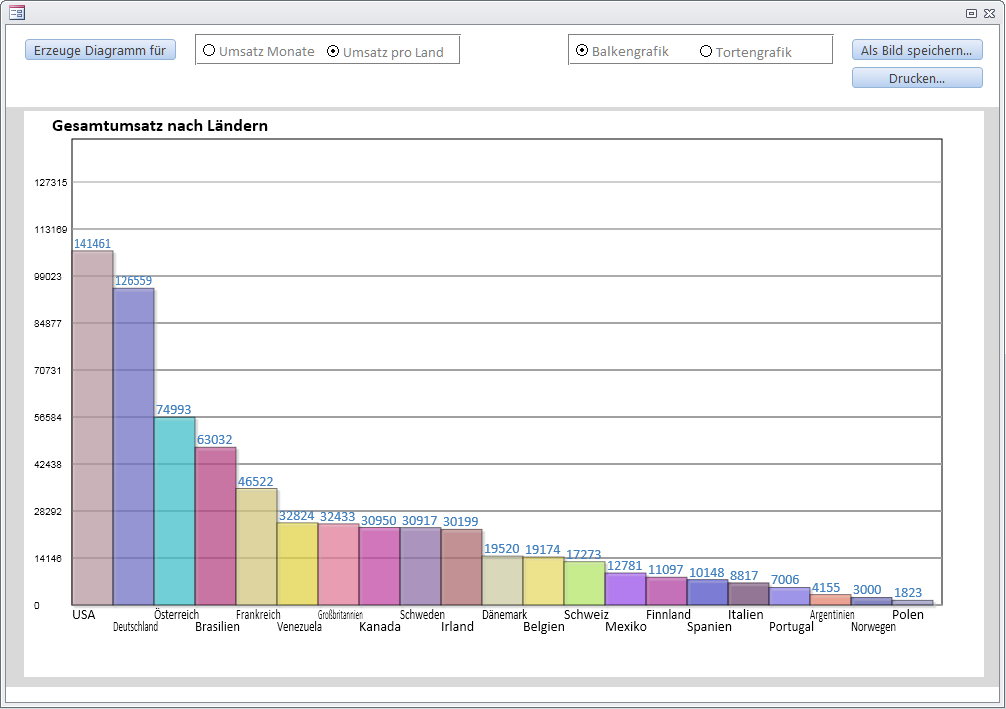Click the restore window button
The width and height of the screenshot is (1006, 709).
pos(970,13)
